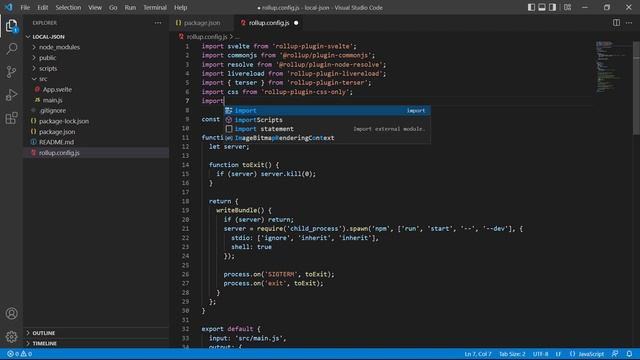640x360 pixels.
Task: Expand public folder
Action: pyautogui.click(x=96, y=58)
